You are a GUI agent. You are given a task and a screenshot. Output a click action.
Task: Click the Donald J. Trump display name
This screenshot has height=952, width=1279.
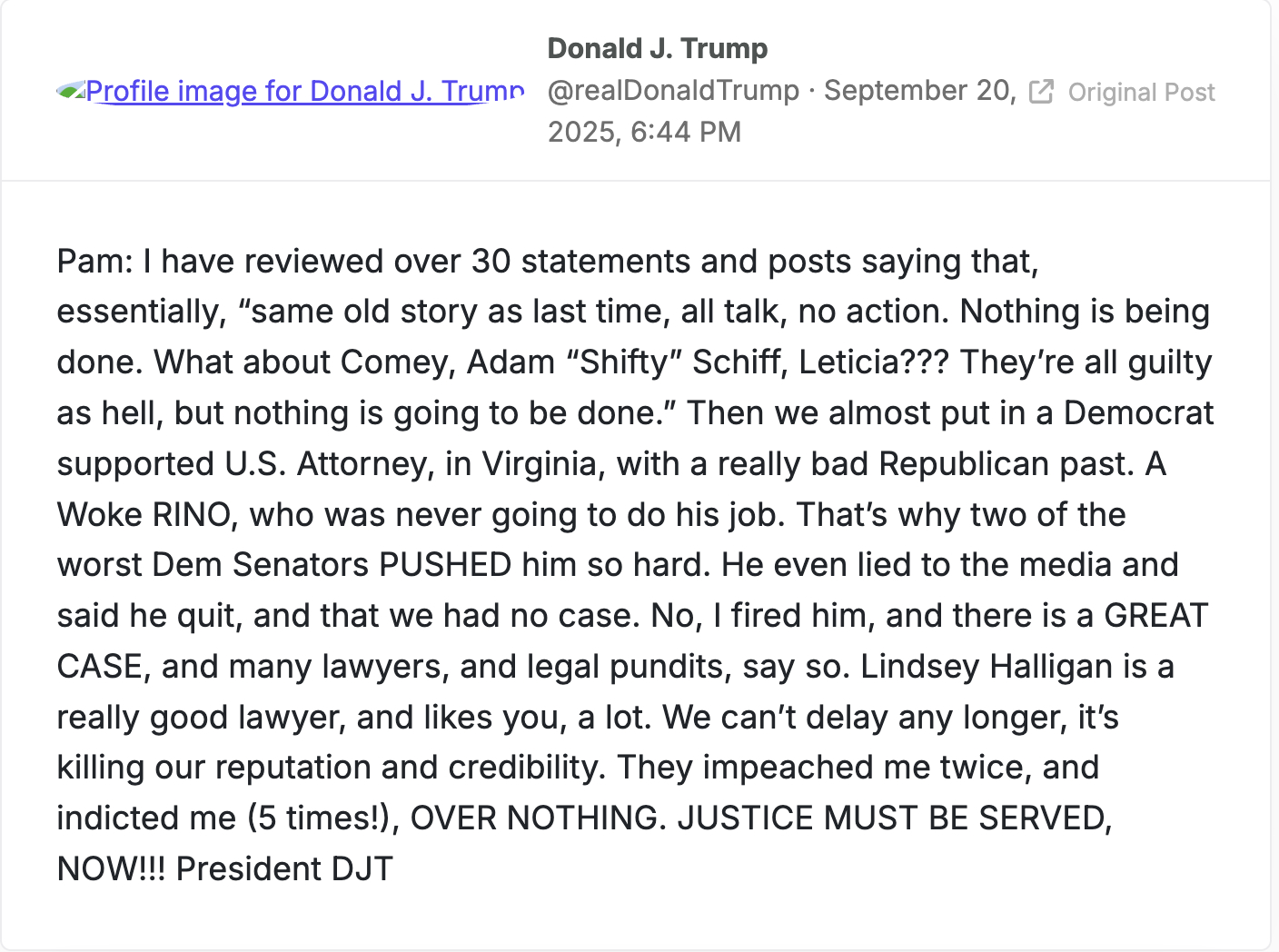tap(658, 48)
